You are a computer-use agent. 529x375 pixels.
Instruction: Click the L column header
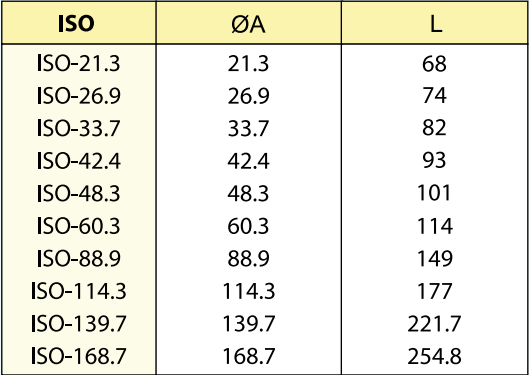436,24
